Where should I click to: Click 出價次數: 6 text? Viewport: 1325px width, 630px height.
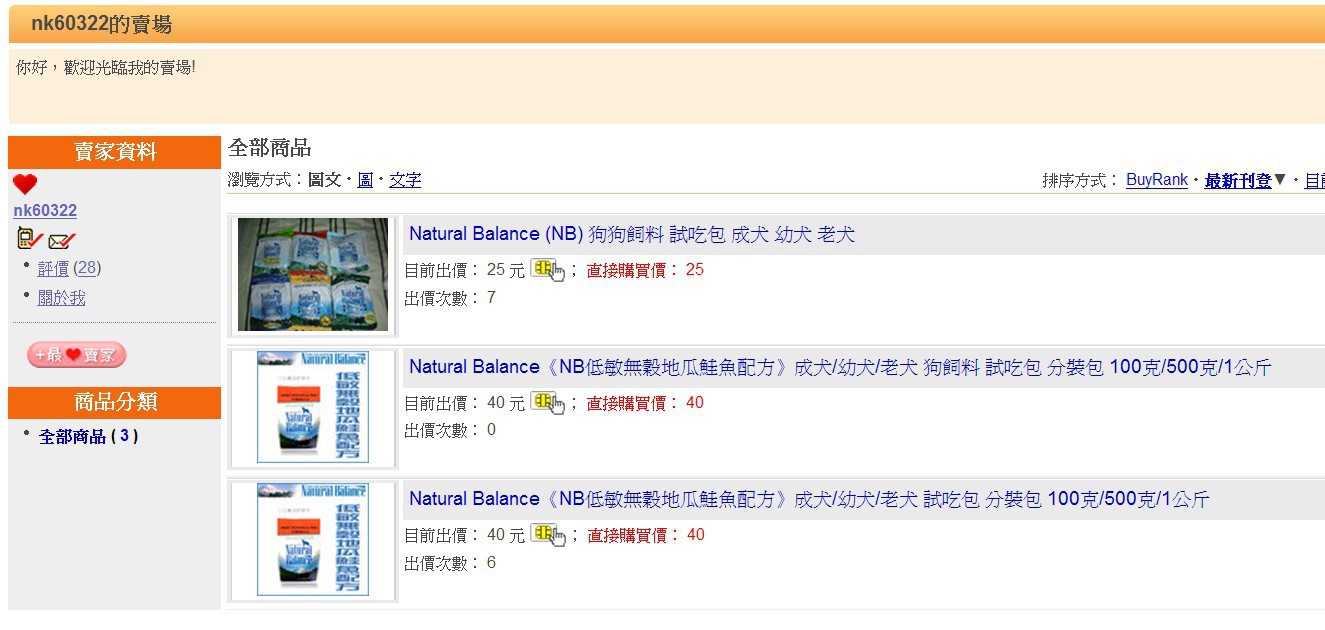pyautogui.click(x=450, y=563)
